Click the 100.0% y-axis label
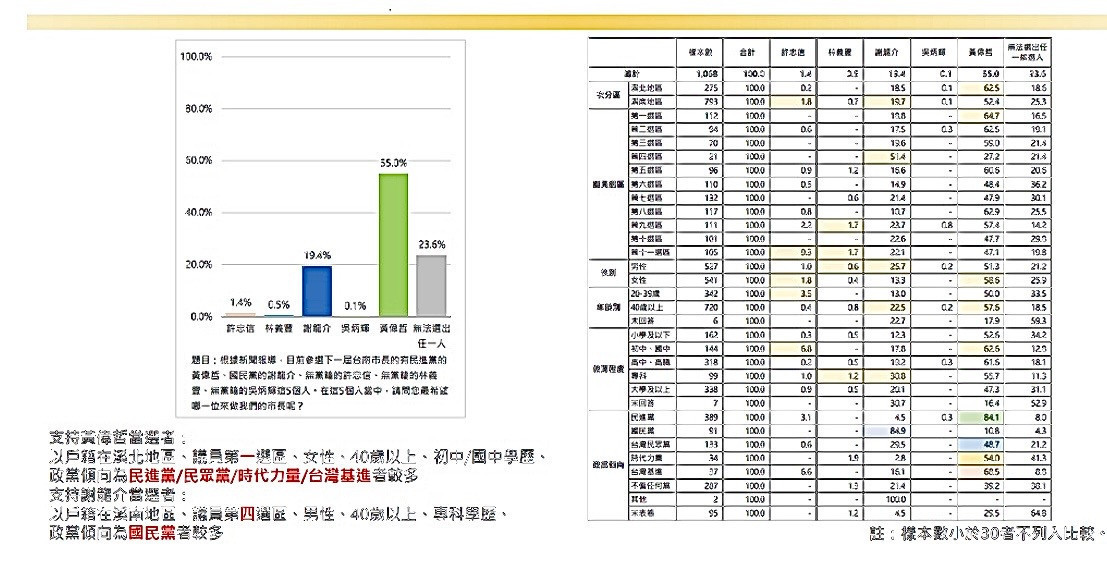Viewport: 1107px width, 581px height. (196, 56)
